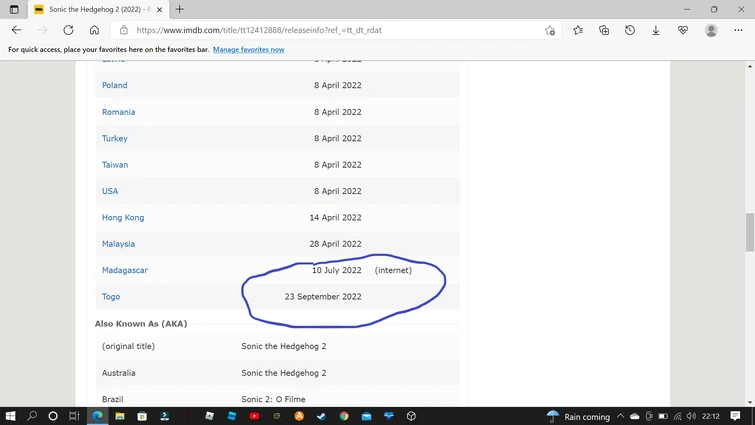
Task: Click the scrollbar up arrow
Action: (750, 66)
